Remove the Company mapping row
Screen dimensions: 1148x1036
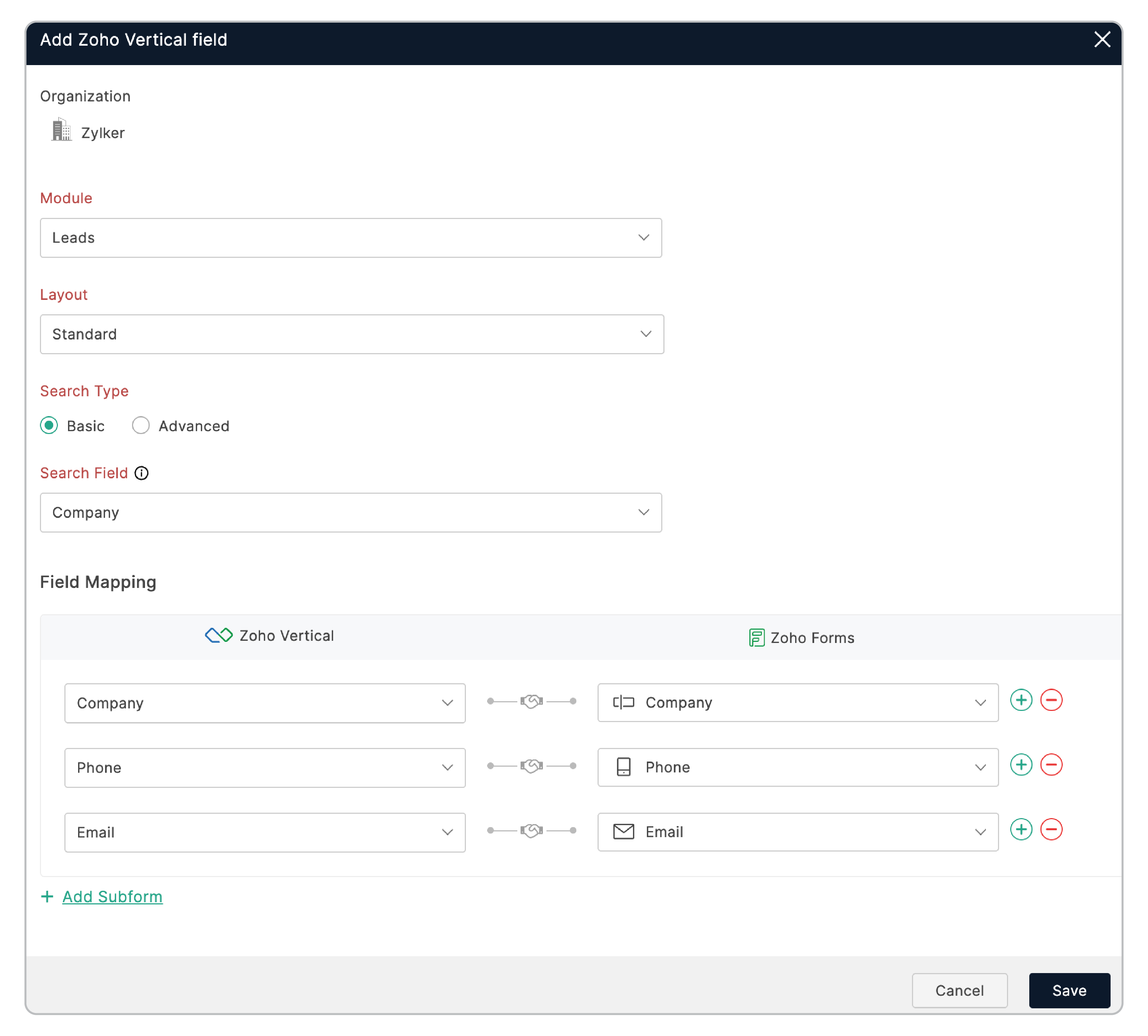(x=1051, y=700)
